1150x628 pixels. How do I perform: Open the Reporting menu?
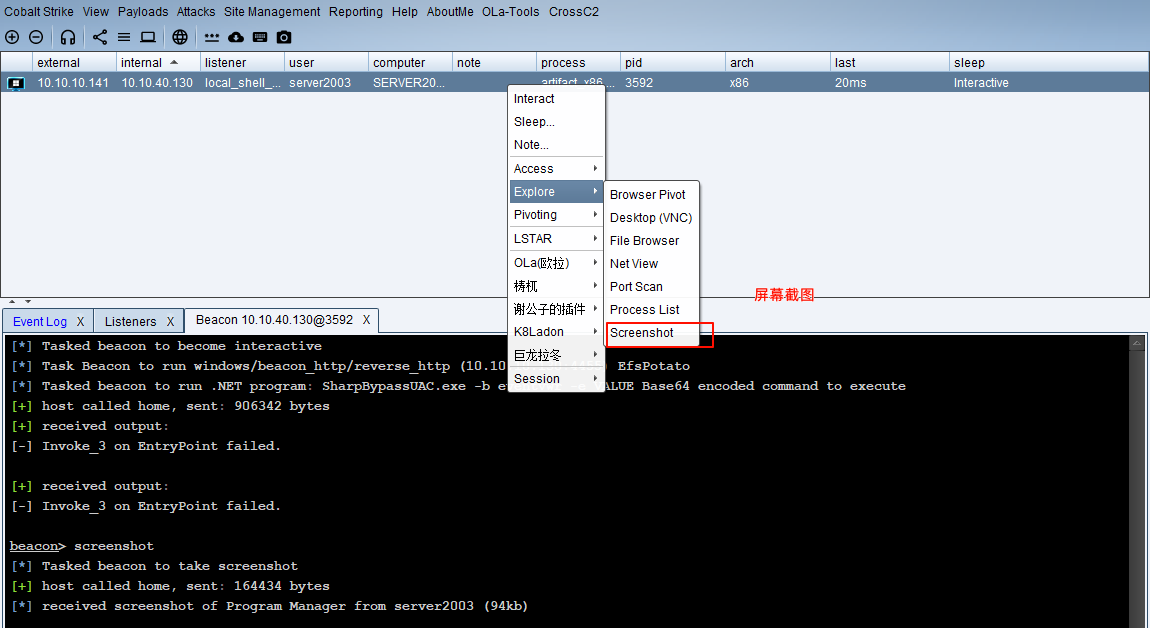(356, 12)
